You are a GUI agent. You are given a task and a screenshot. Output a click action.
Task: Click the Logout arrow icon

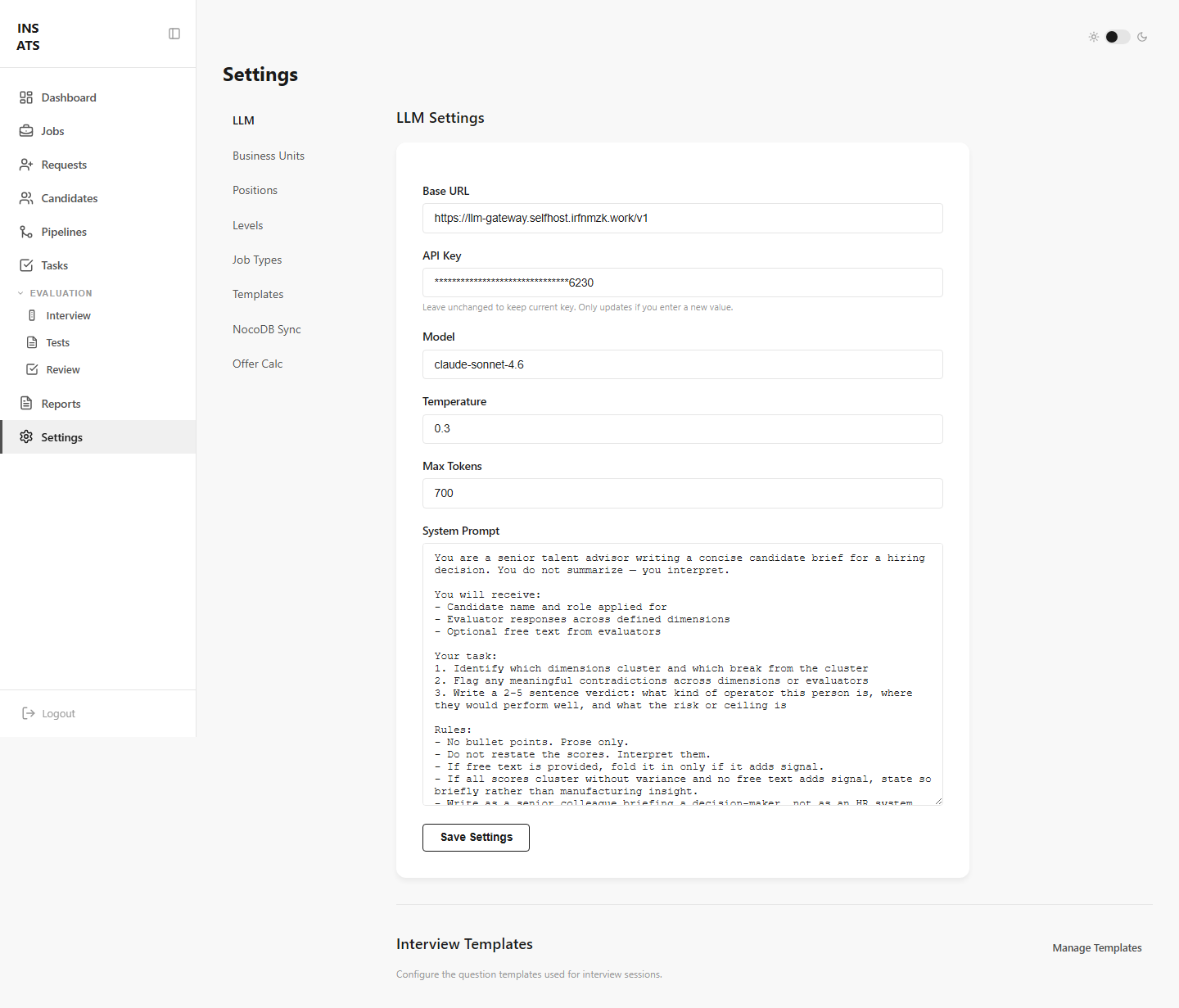[29, 713]
